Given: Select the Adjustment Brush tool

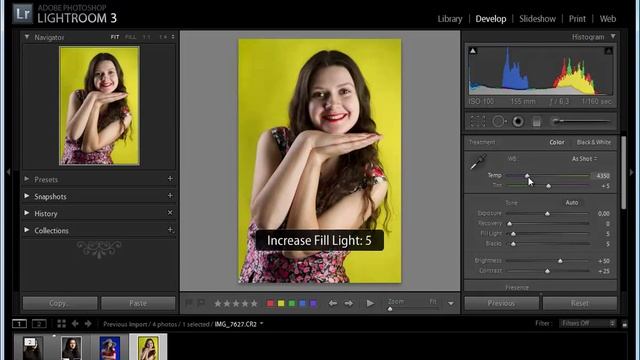Looking at the screenshot, I should 581,121.
